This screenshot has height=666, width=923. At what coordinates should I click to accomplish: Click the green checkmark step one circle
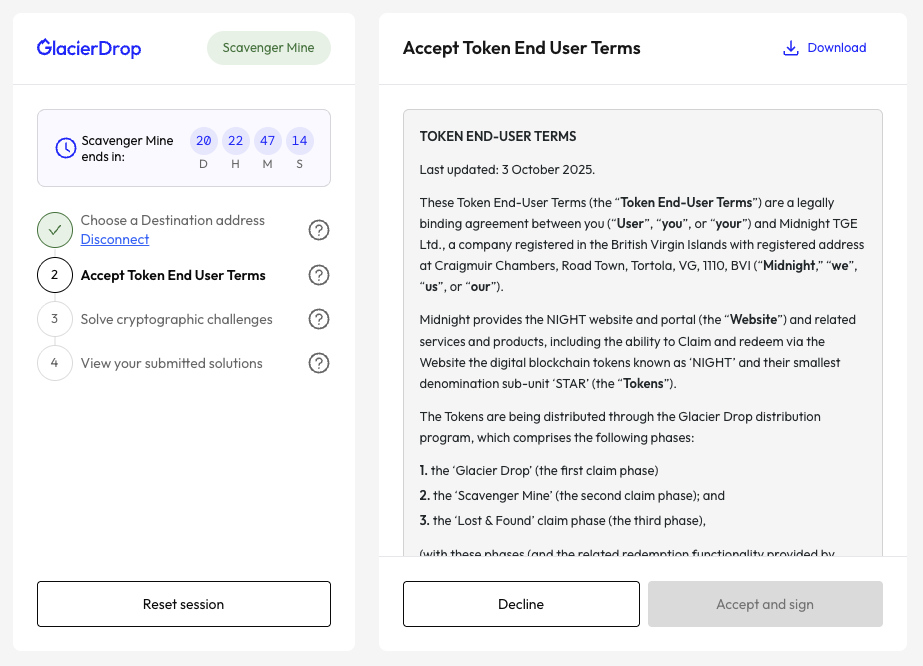click(55, 230)
